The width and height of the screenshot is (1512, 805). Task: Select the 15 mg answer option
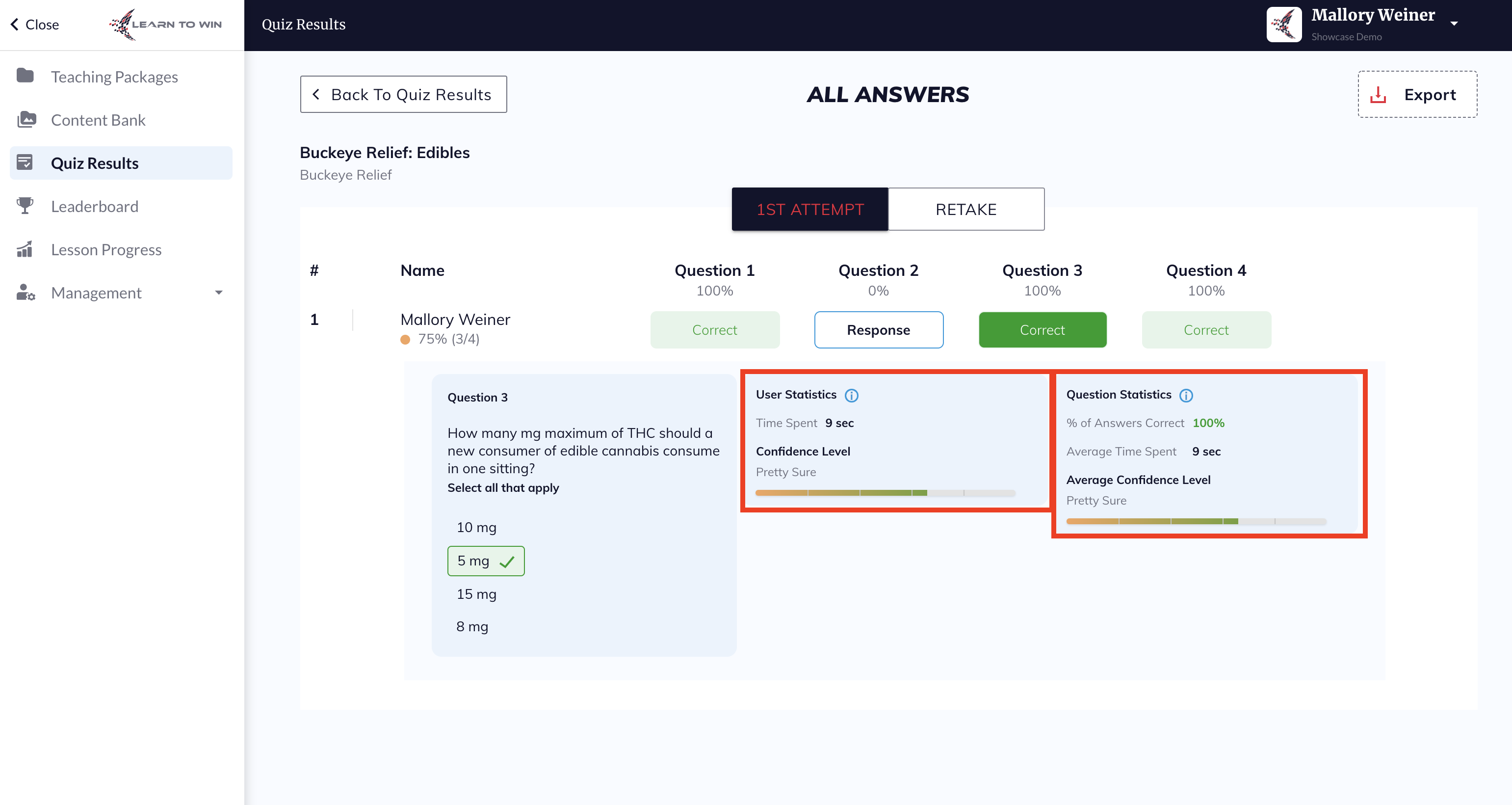tap(476, 594)
